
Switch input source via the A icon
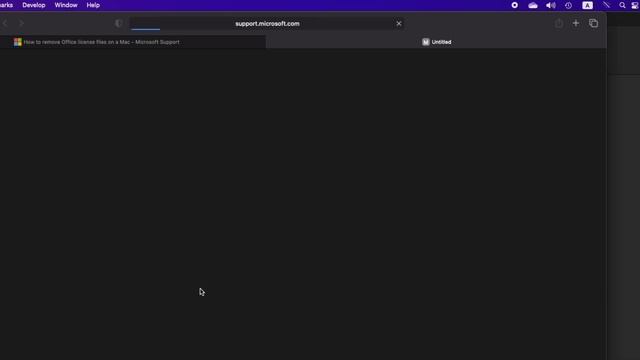pyautogui.click(x=587, y=5)
